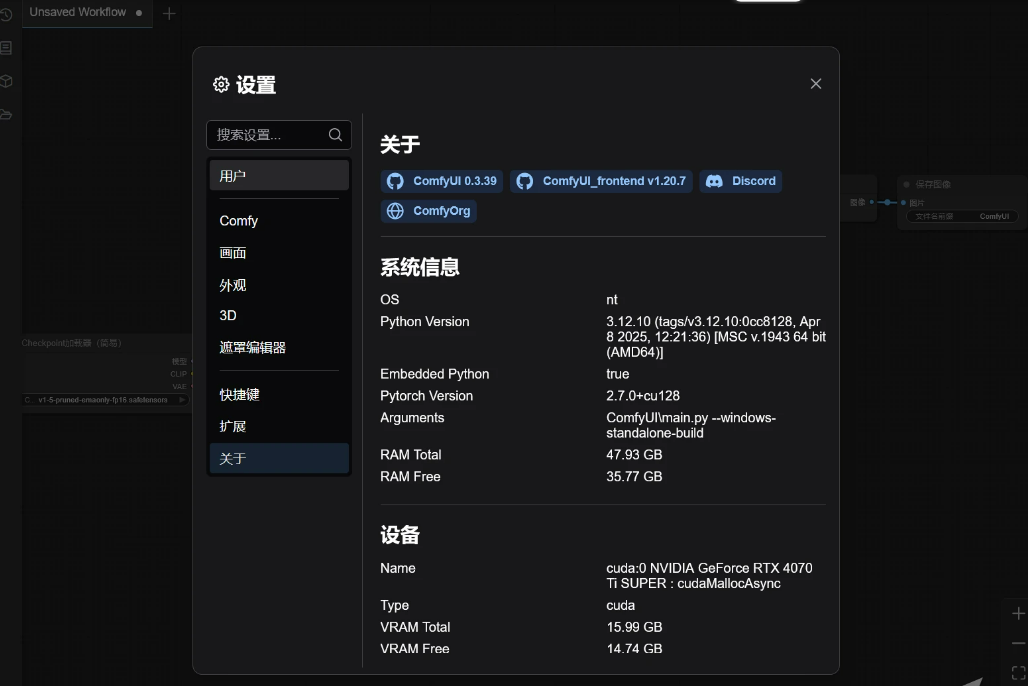The image size is (1028, 686).
Task: Open the queue history sidebar icon
Action: 6,14
